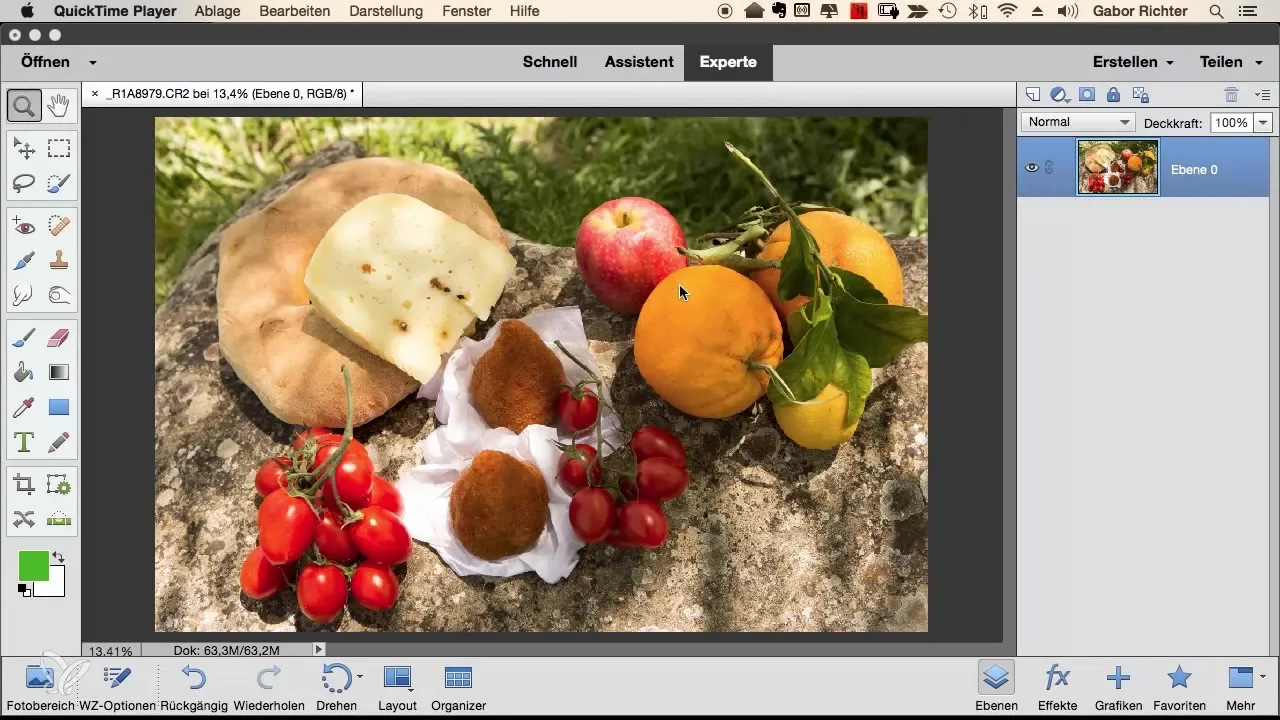Select the Lasso tool
This screenshot has height=720, width=1280.
click(24, 183)
